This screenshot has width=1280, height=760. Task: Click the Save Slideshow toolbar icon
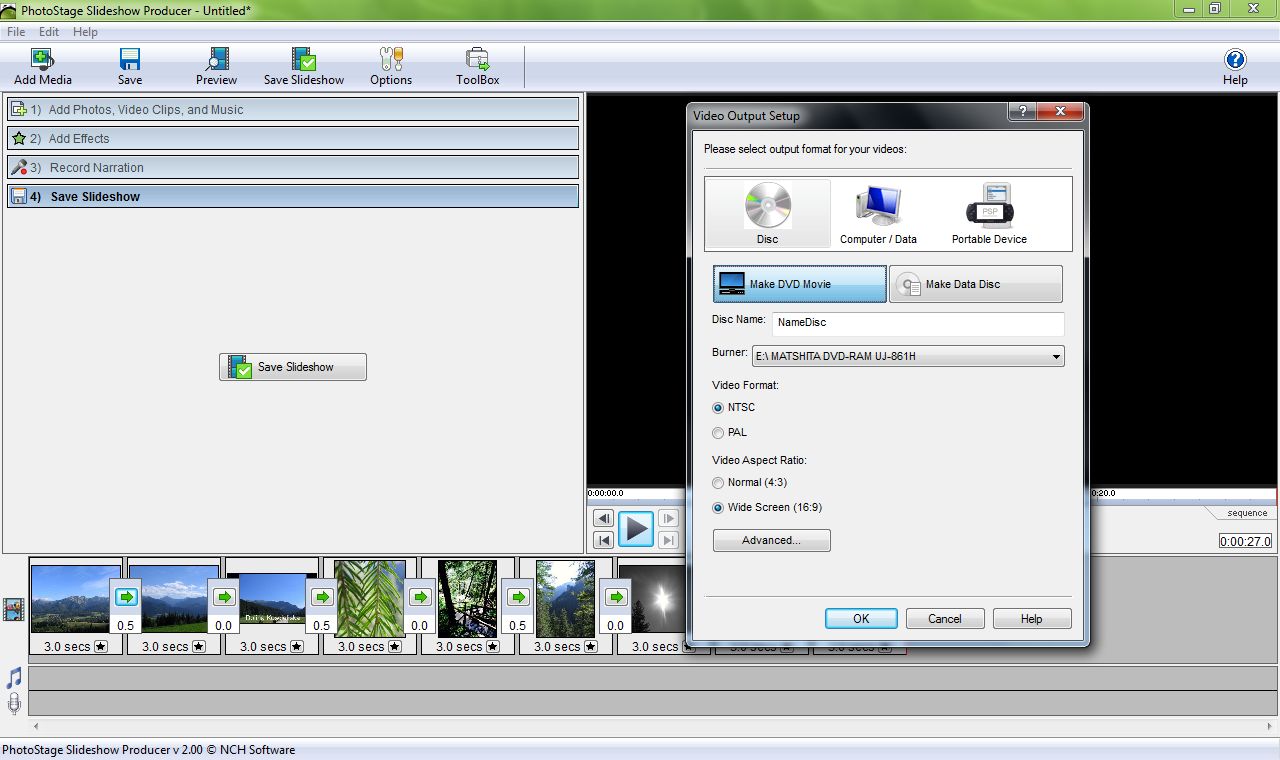pos(304,67)
